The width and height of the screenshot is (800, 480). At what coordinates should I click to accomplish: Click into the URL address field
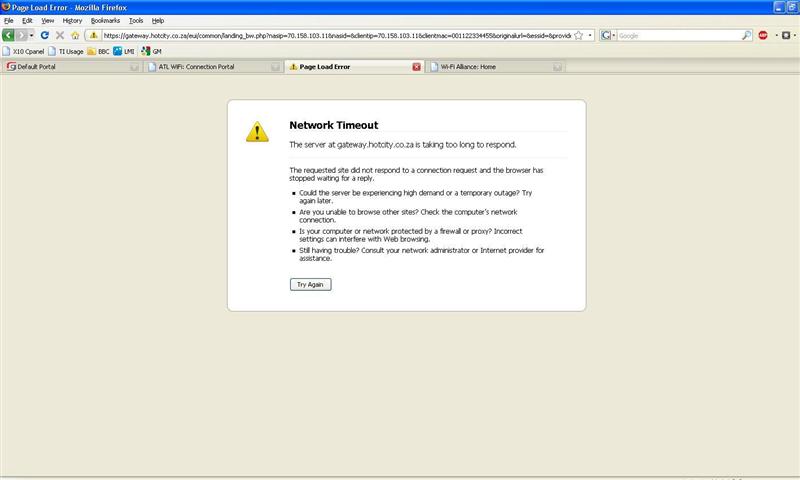click(x=337, y=36)
